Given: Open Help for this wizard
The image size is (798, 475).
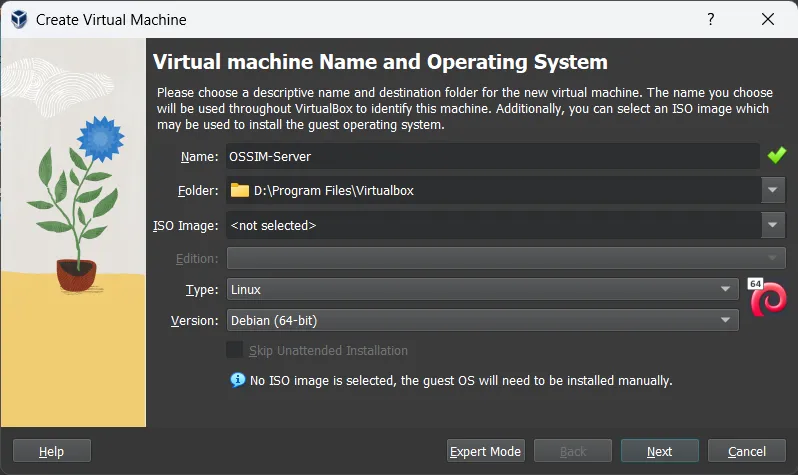Looking at the screenshot, I should (51, 451).
